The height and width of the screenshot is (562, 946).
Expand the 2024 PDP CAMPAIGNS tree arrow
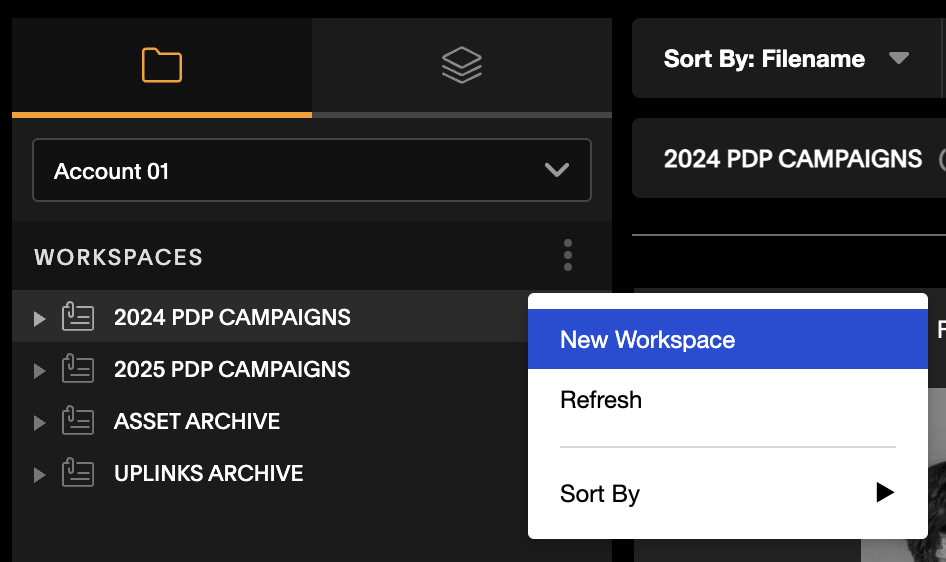pyautogui.click(x=39, y=318)
